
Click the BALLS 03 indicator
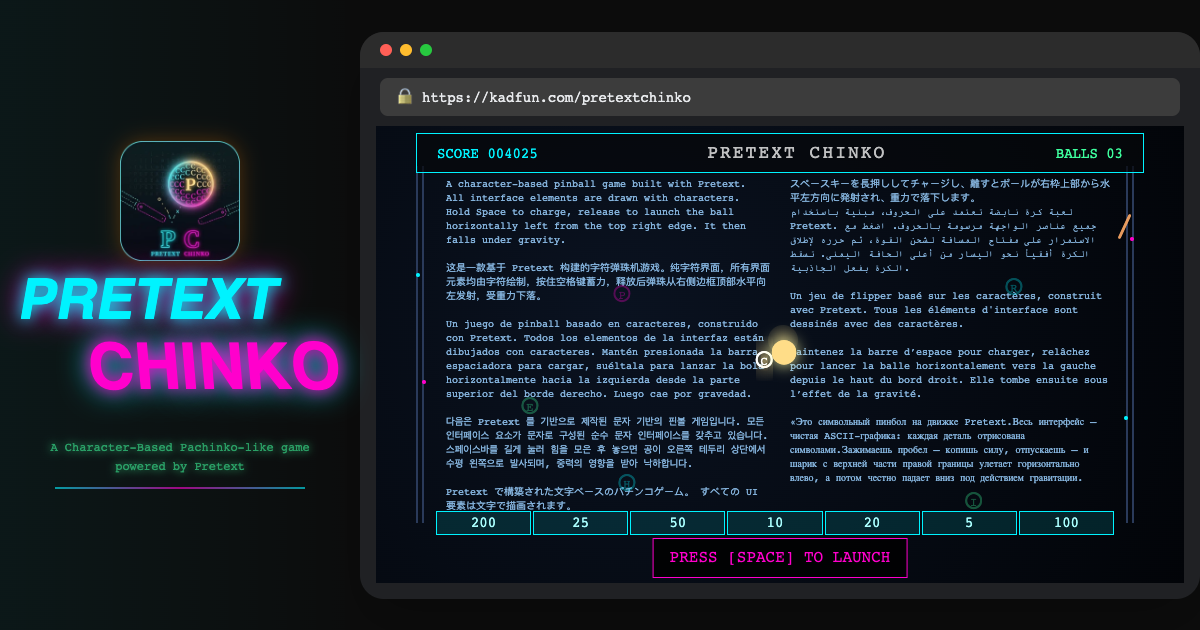tap(1089, 153)
